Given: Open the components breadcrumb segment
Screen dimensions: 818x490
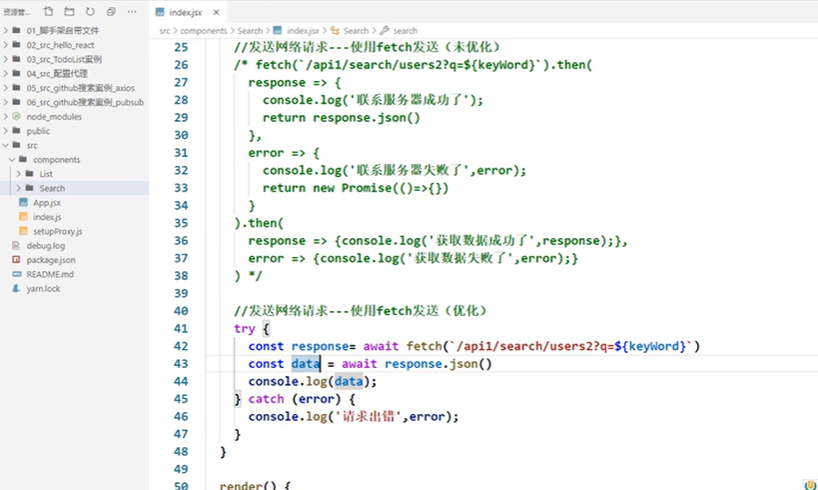Looking at the screenshot, I should click(x=203, y=31).
